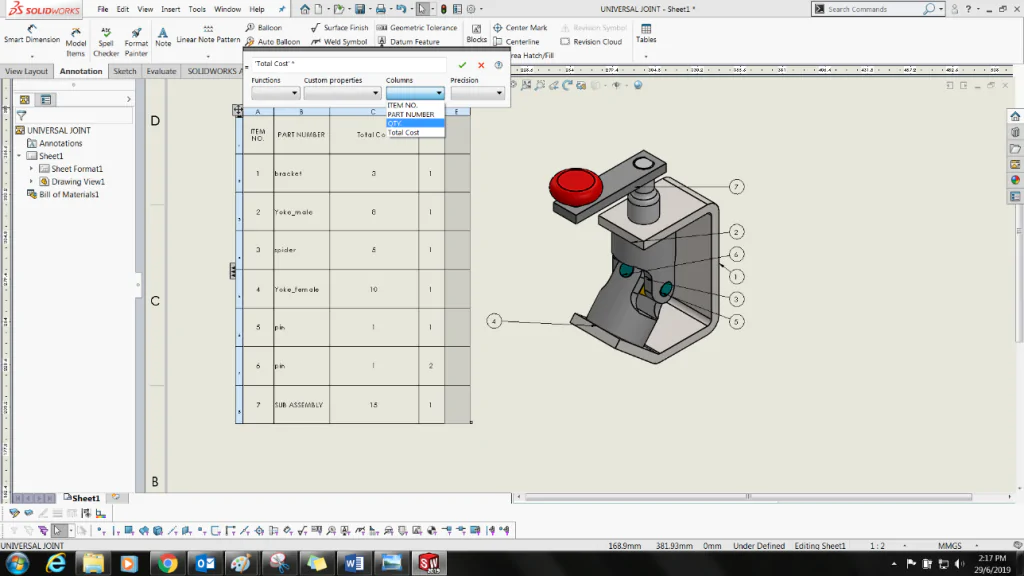Expand Drawing View1 in tree
Screen dimensions: 1024x576
[x=31, y=182]
